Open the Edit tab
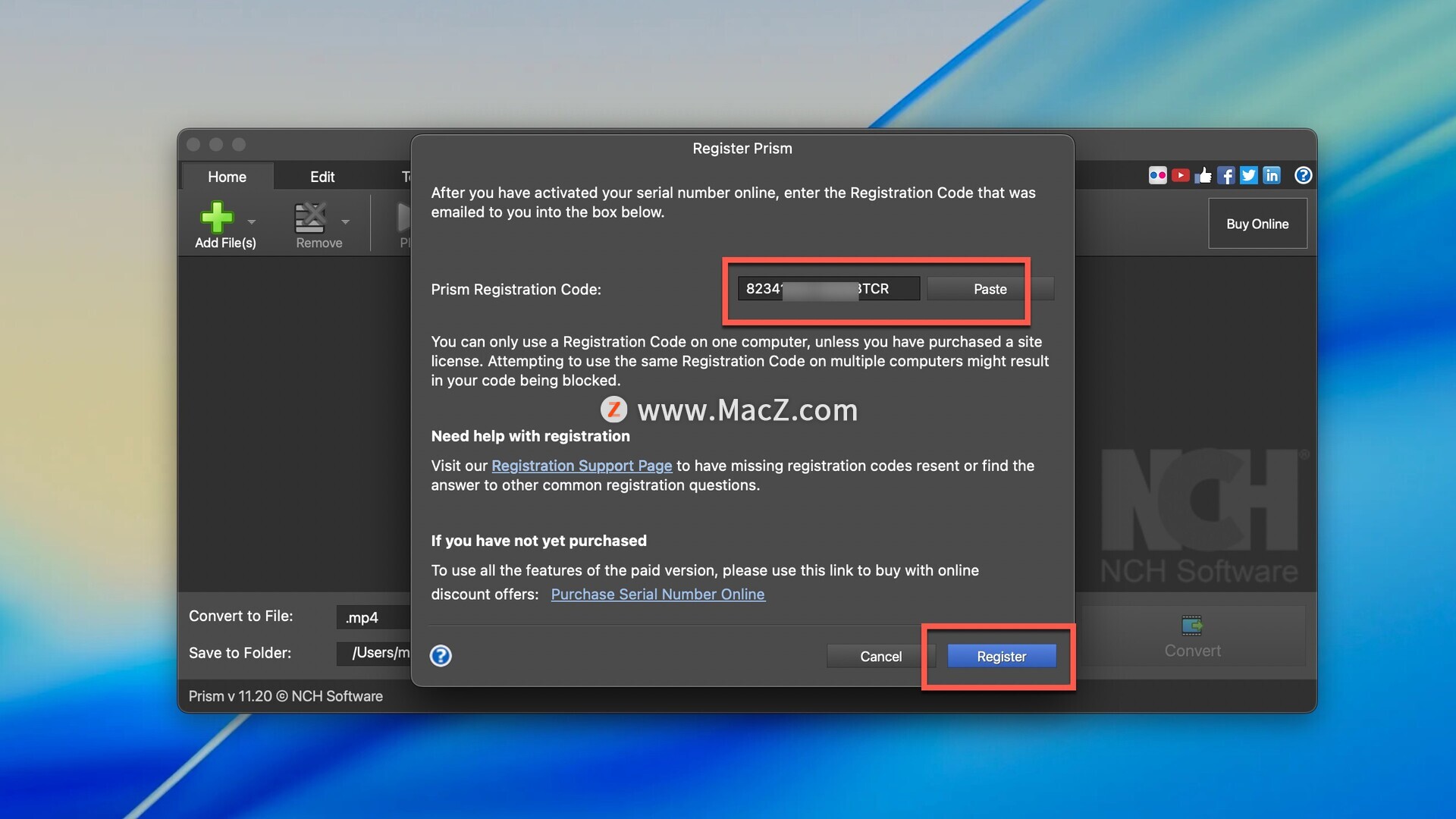This screenshot has height=819, width=1456. 322,177
